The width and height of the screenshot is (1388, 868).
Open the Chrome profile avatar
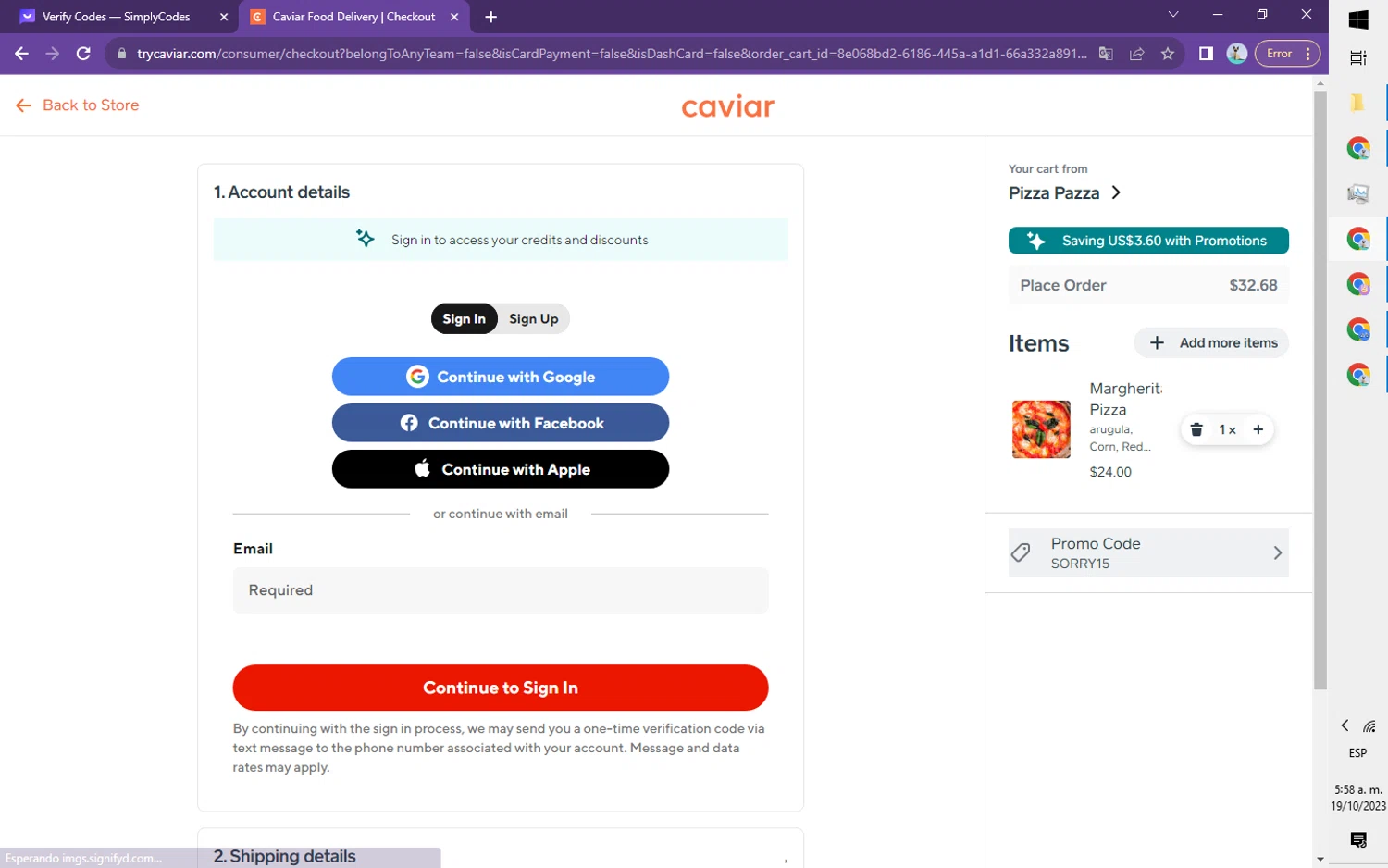click(1237, 54)
